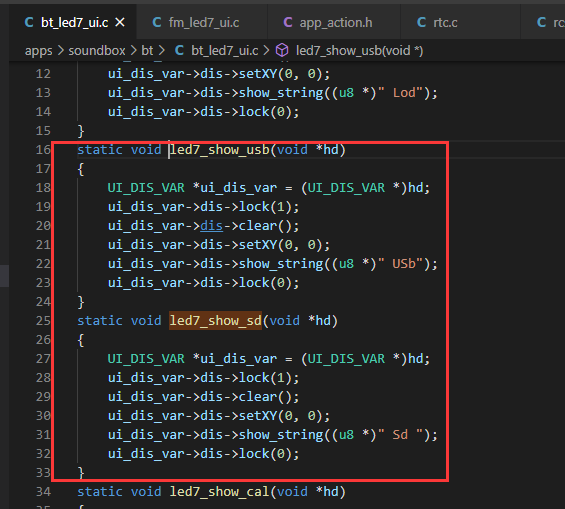The height and width of the screenshot is (509, 565).
Task: Click the underlined dis link on line 20
Action: tap(212, 226)
